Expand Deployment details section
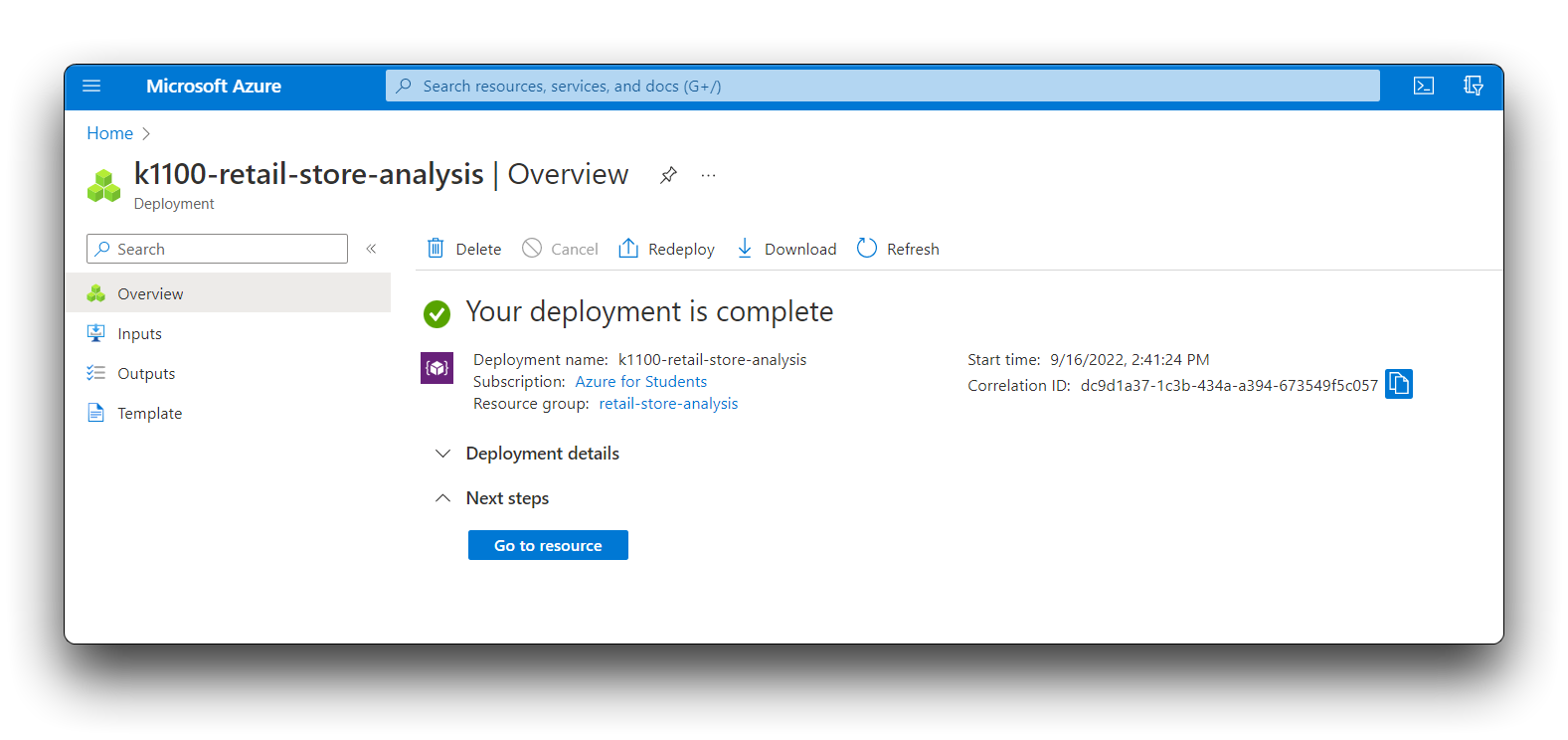 pos(527,454)
